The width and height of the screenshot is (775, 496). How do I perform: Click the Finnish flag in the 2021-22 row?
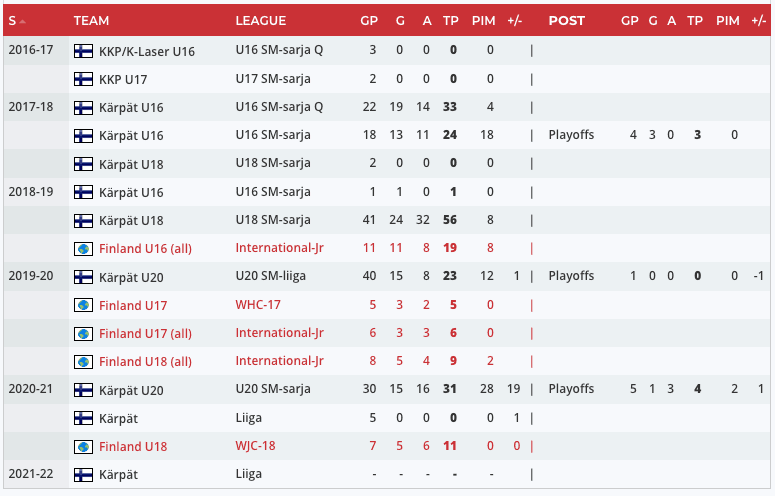click(x=83, y=474)
